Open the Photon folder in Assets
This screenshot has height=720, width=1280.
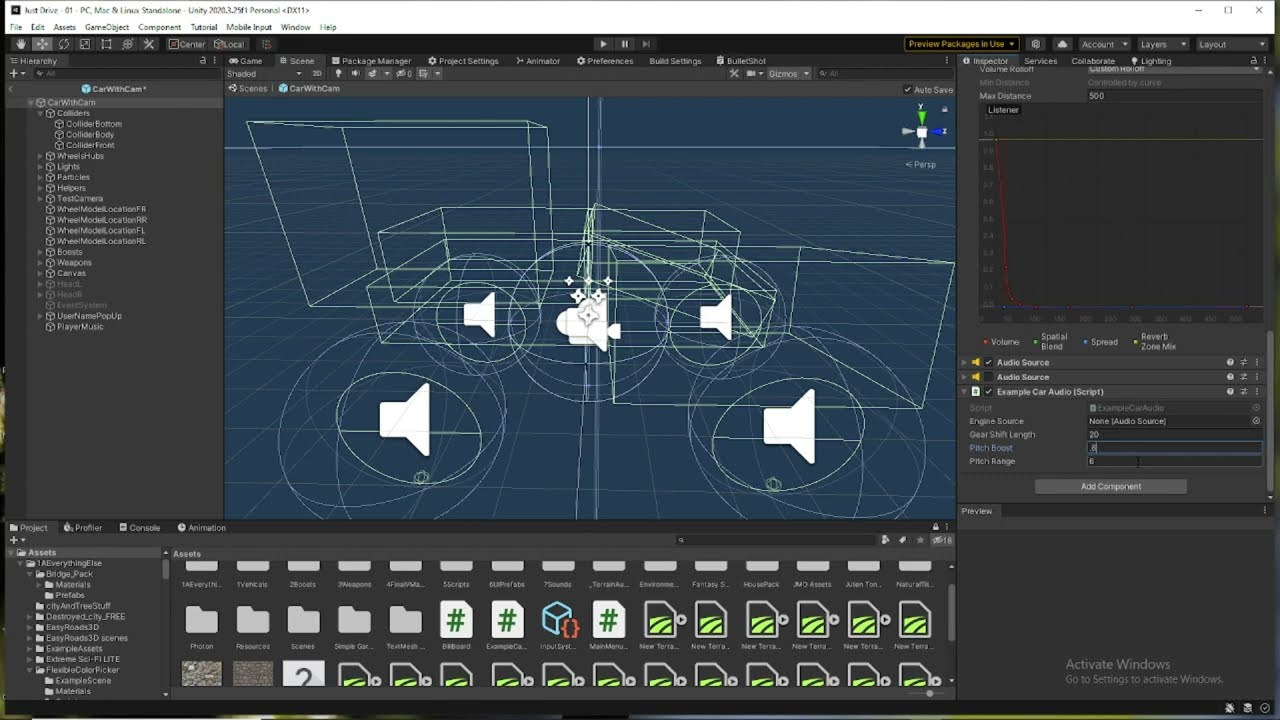202,627
